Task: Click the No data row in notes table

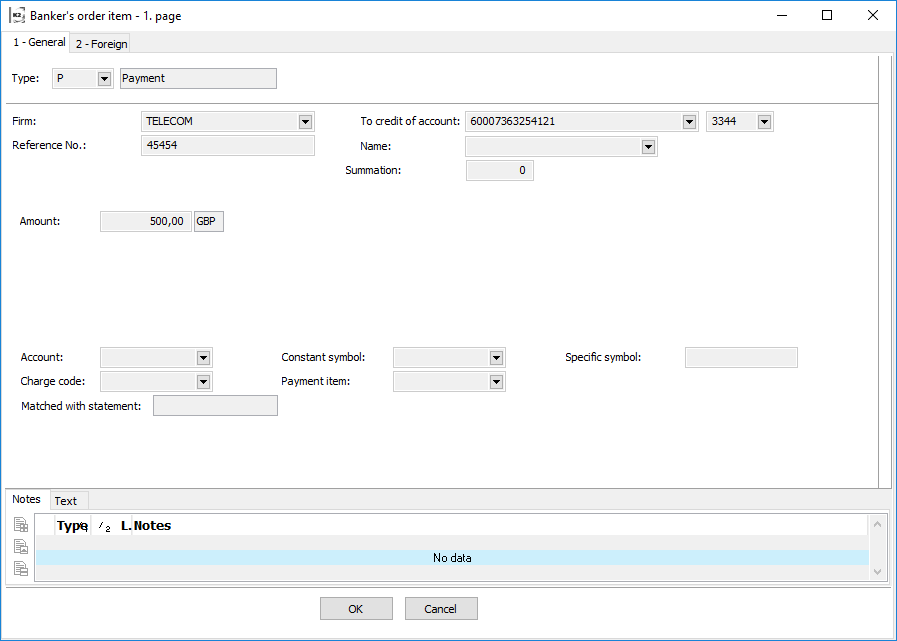Action: click(x=452, y=558)
